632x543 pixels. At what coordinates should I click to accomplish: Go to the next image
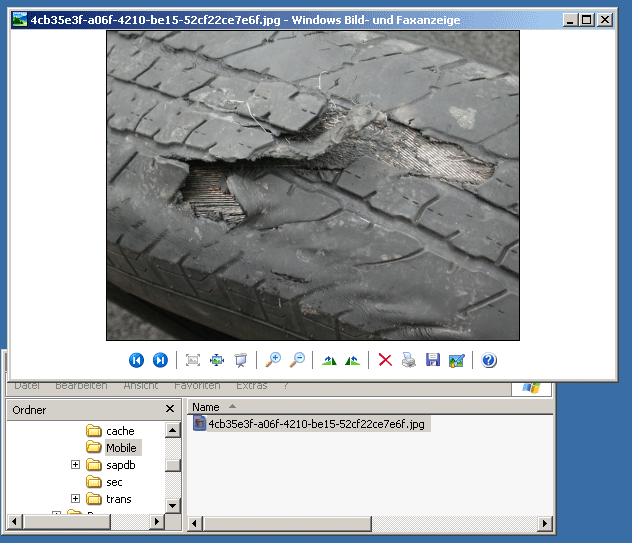(160, 360)
